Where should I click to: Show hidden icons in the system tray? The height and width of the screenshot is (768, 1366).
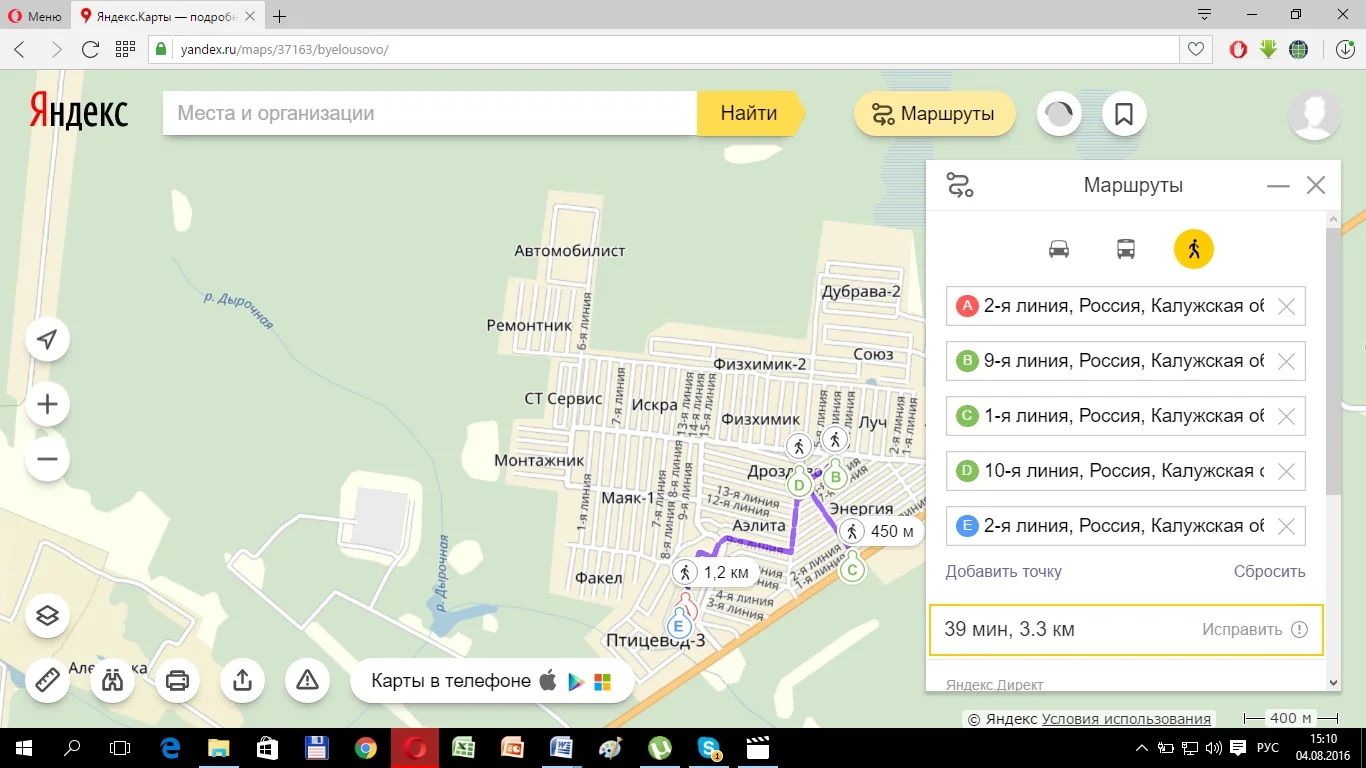pos(1143,748)
